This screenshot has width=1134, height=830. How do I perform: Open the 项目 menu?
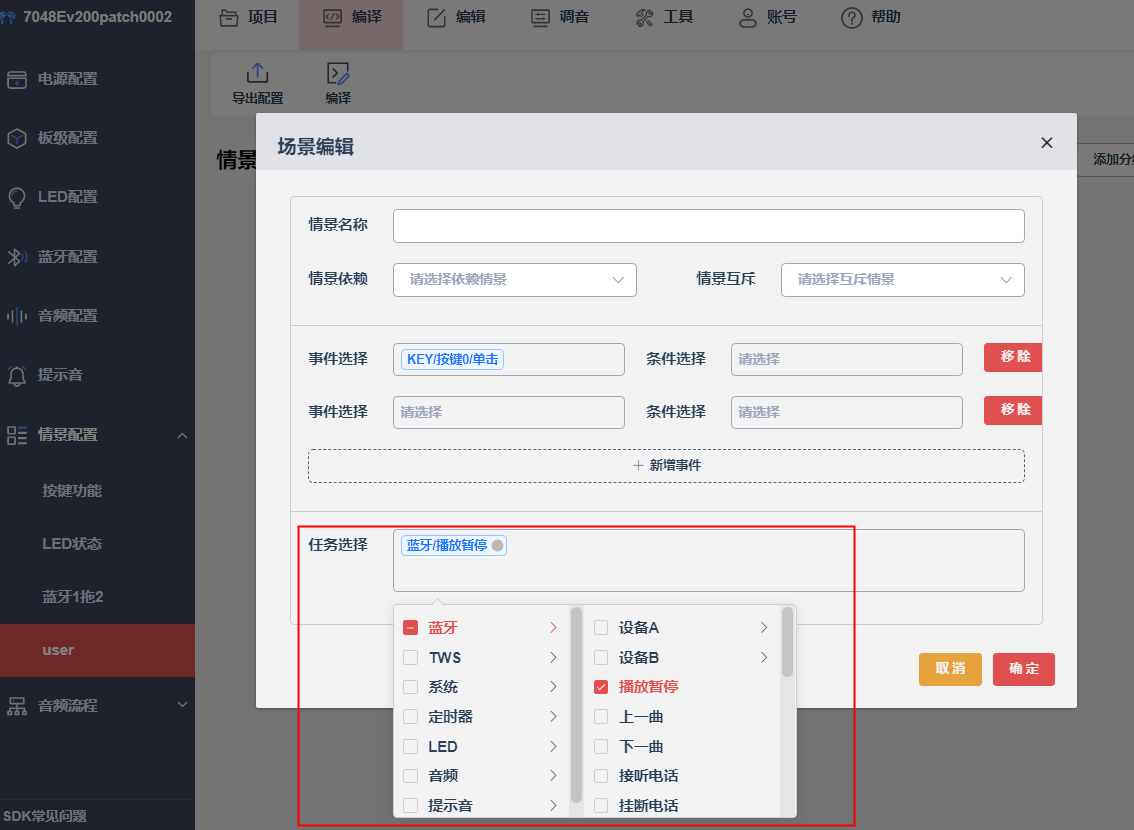(248, 17)
